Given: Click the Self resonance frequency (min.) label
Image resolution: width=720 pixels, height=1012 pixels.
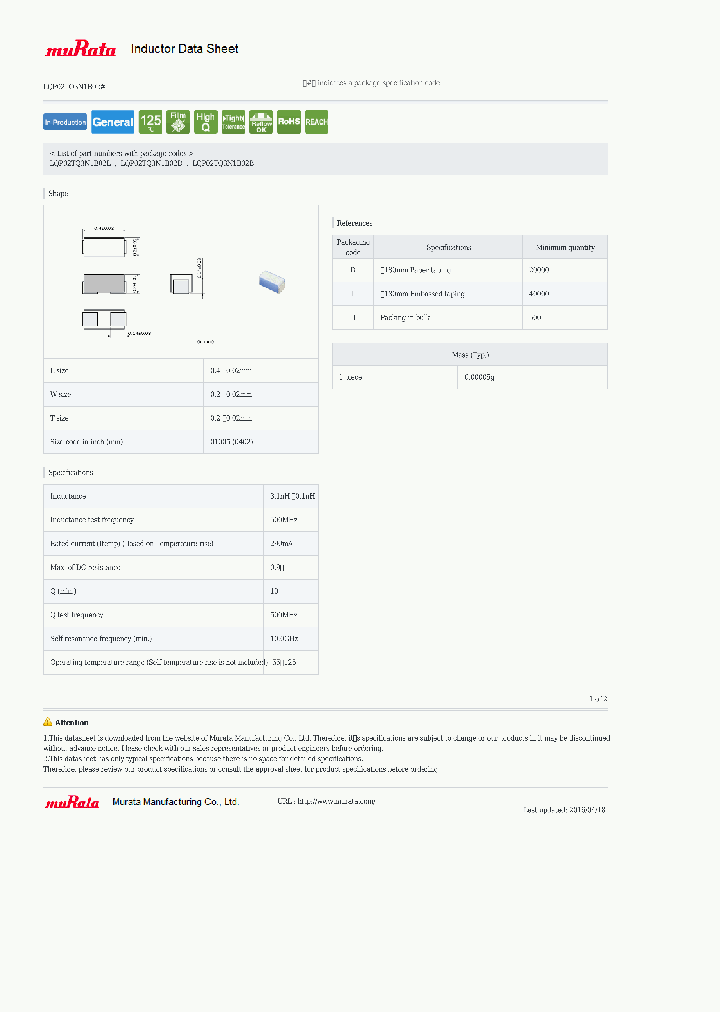Looking at the screenshot, I should pyautogui.click(x=101, y=638).
